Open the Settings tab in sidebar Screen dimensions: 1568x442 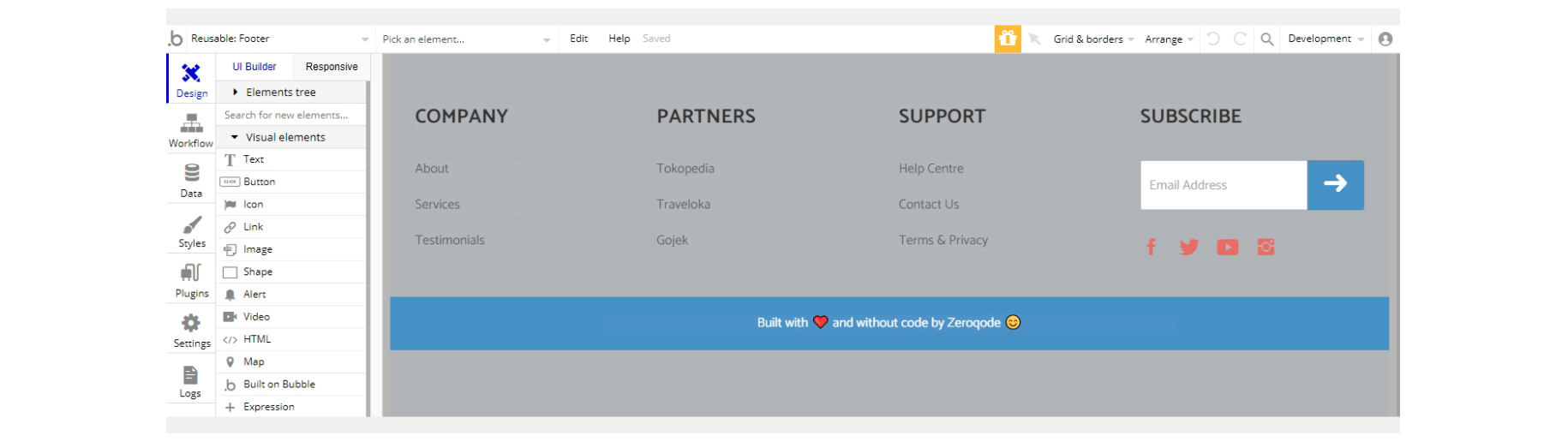(191, 330)
